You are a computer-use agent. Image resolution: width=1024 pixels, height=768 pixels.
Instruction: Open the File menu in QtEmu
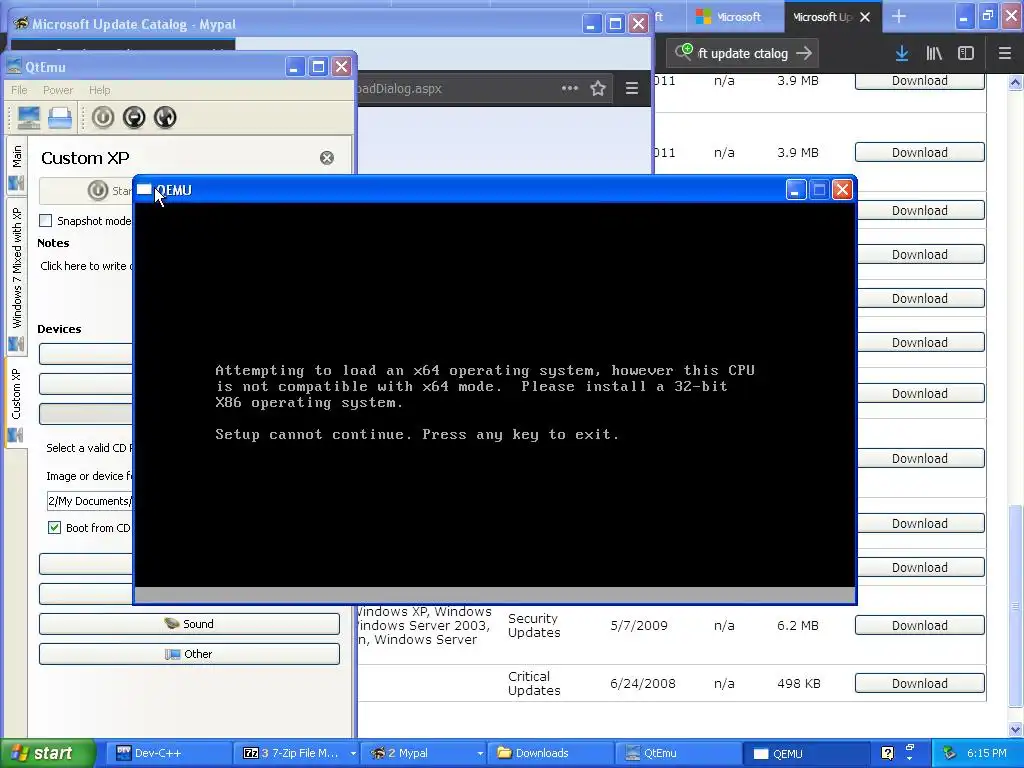click(x=19, y=90)
